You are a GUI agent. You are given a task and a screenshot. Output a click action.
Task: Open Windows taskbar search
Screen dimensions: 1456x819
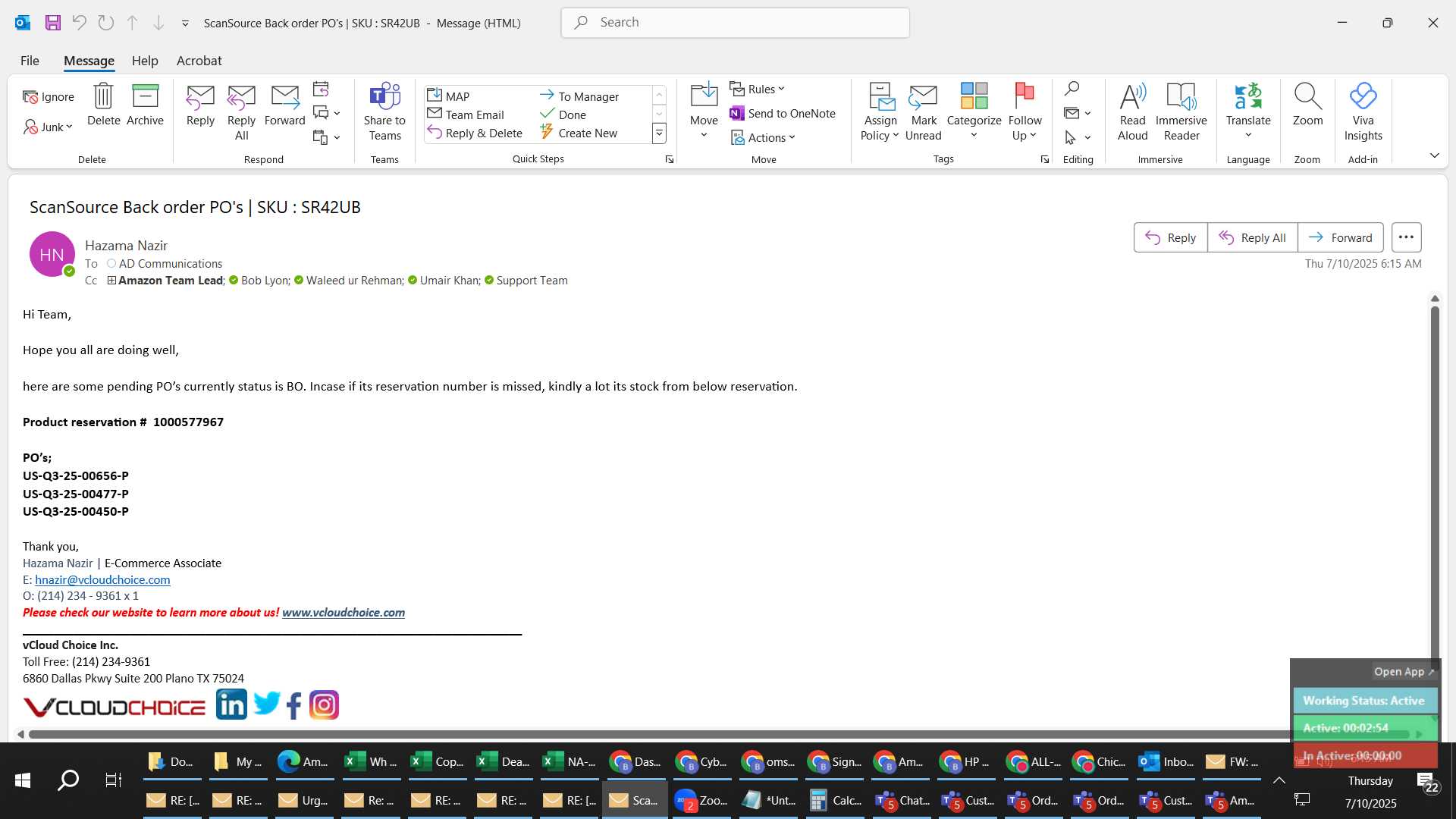[x=68, y=780]
